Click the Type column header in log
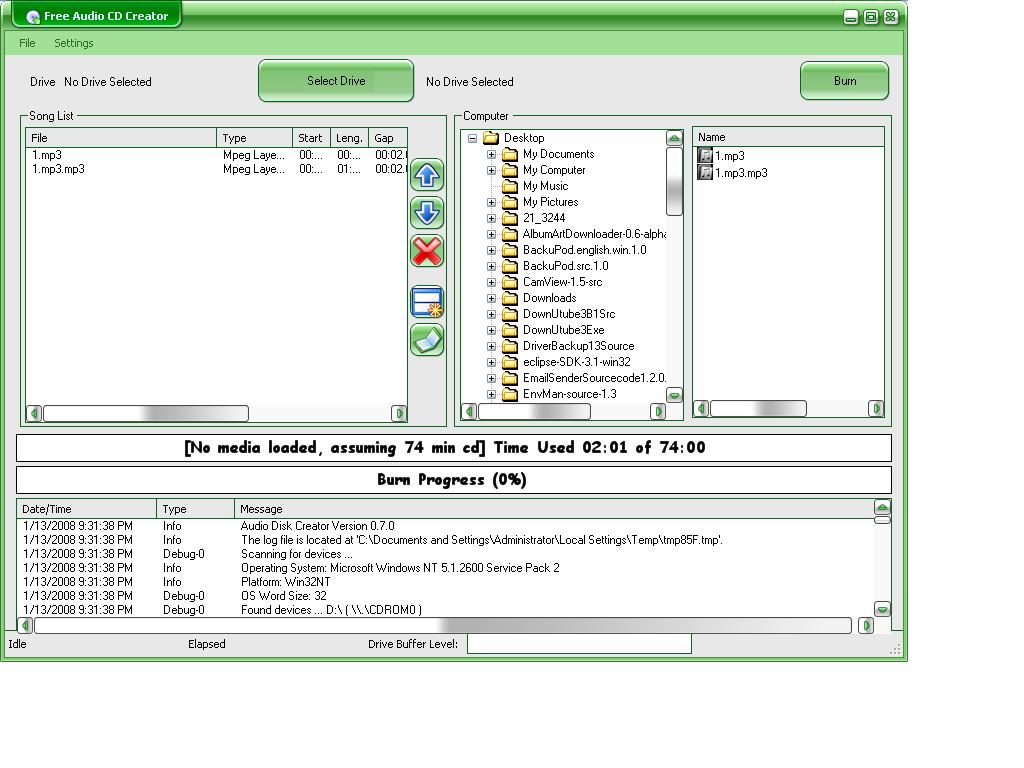Viewport: 1024px width, 768px height. click(x=195, y=509)
